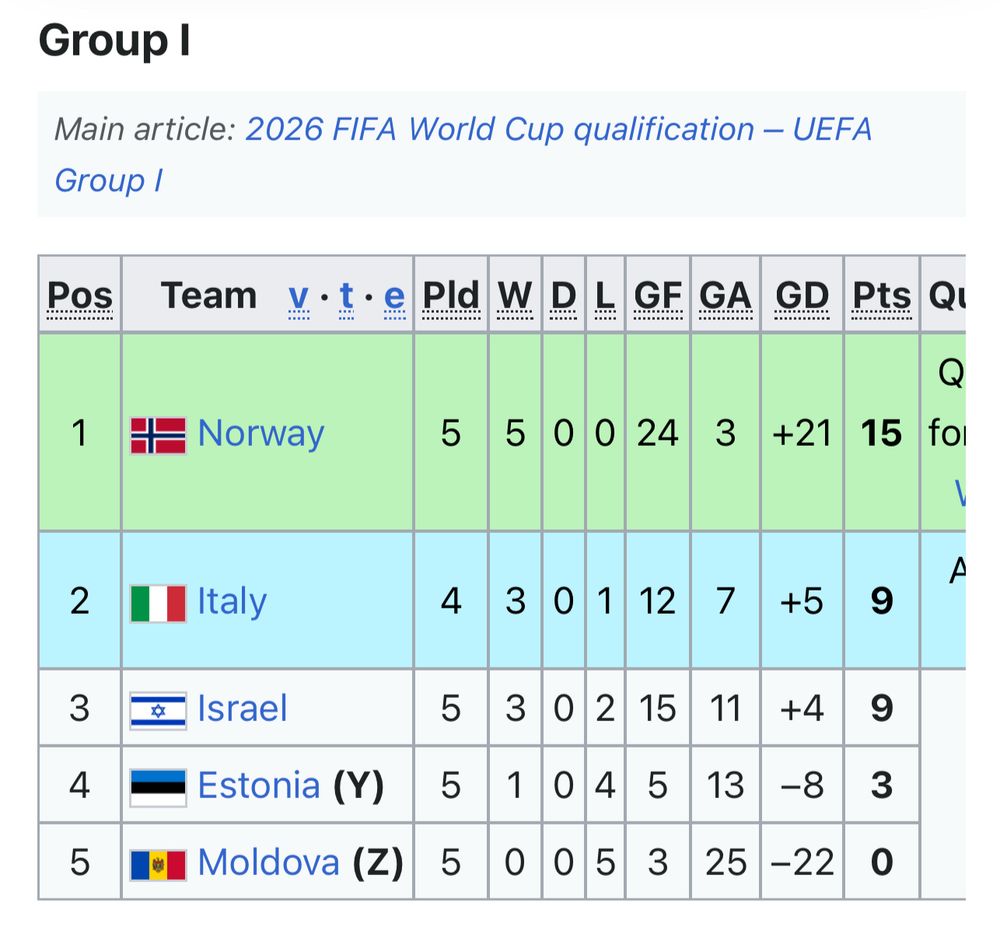The image size is (1000, 939).
Task: Click the Pts column header
Action: point(881,296)
